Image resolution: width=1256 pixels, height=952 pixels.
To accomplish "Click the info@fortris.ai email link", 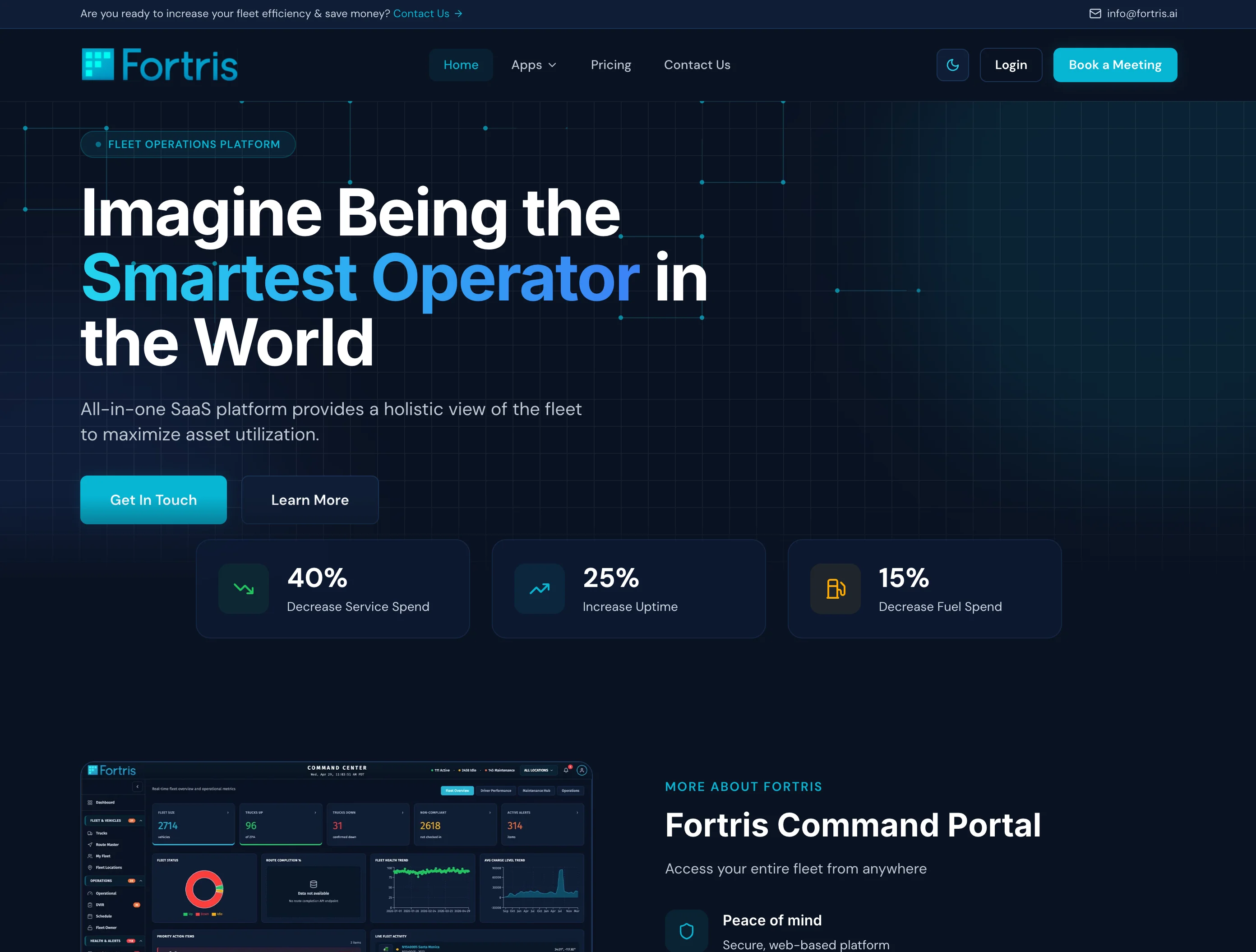I will 1141,14.
